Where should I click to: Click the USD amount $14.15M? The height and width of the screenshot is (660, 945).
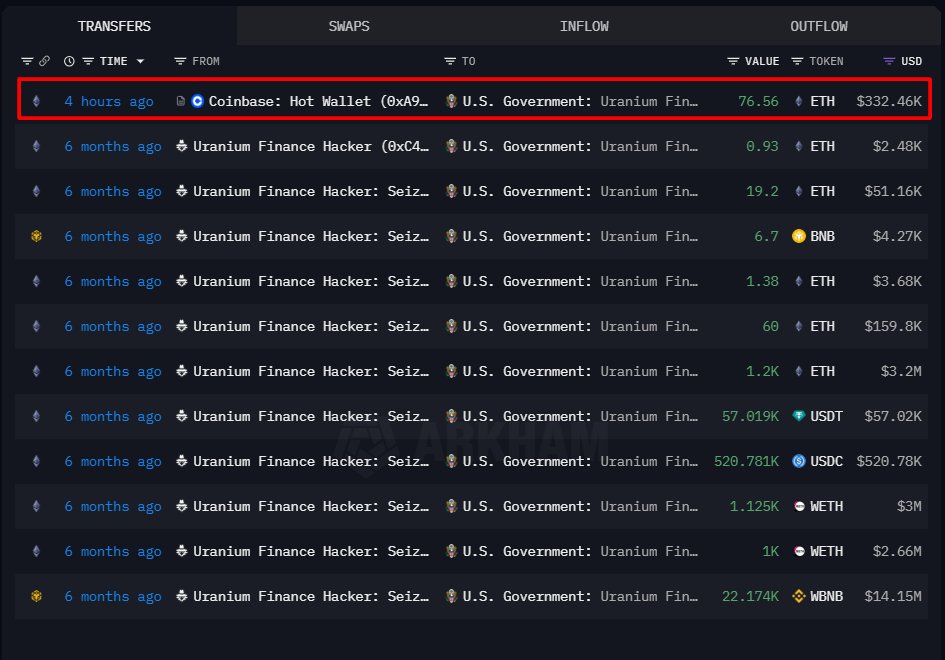coord(893,597)
